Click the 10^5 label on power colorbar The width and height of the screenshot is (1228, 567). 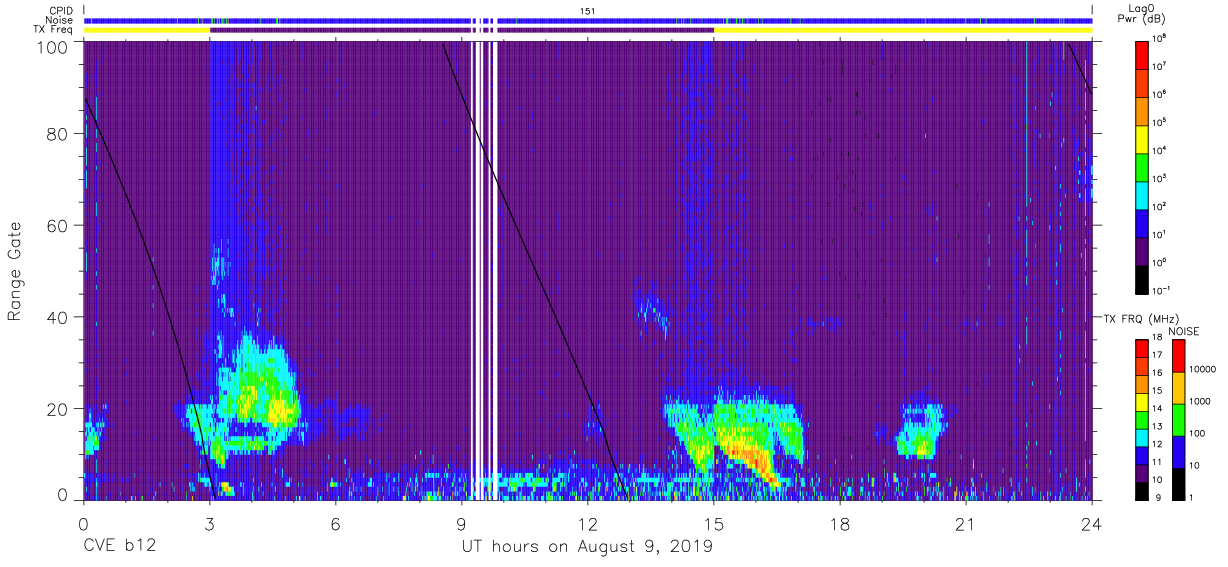click(x=1159, y=122)
